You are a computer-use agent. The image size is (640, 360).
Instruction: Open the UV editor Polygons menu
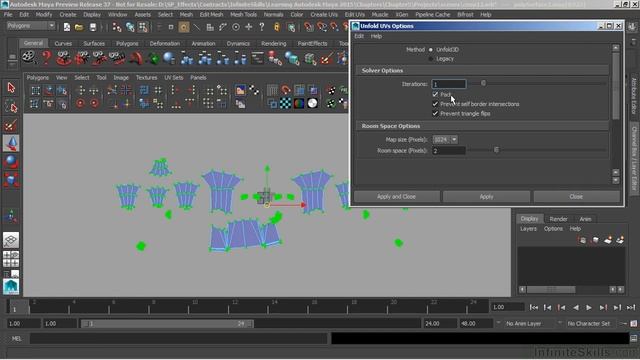click(38, 78)
